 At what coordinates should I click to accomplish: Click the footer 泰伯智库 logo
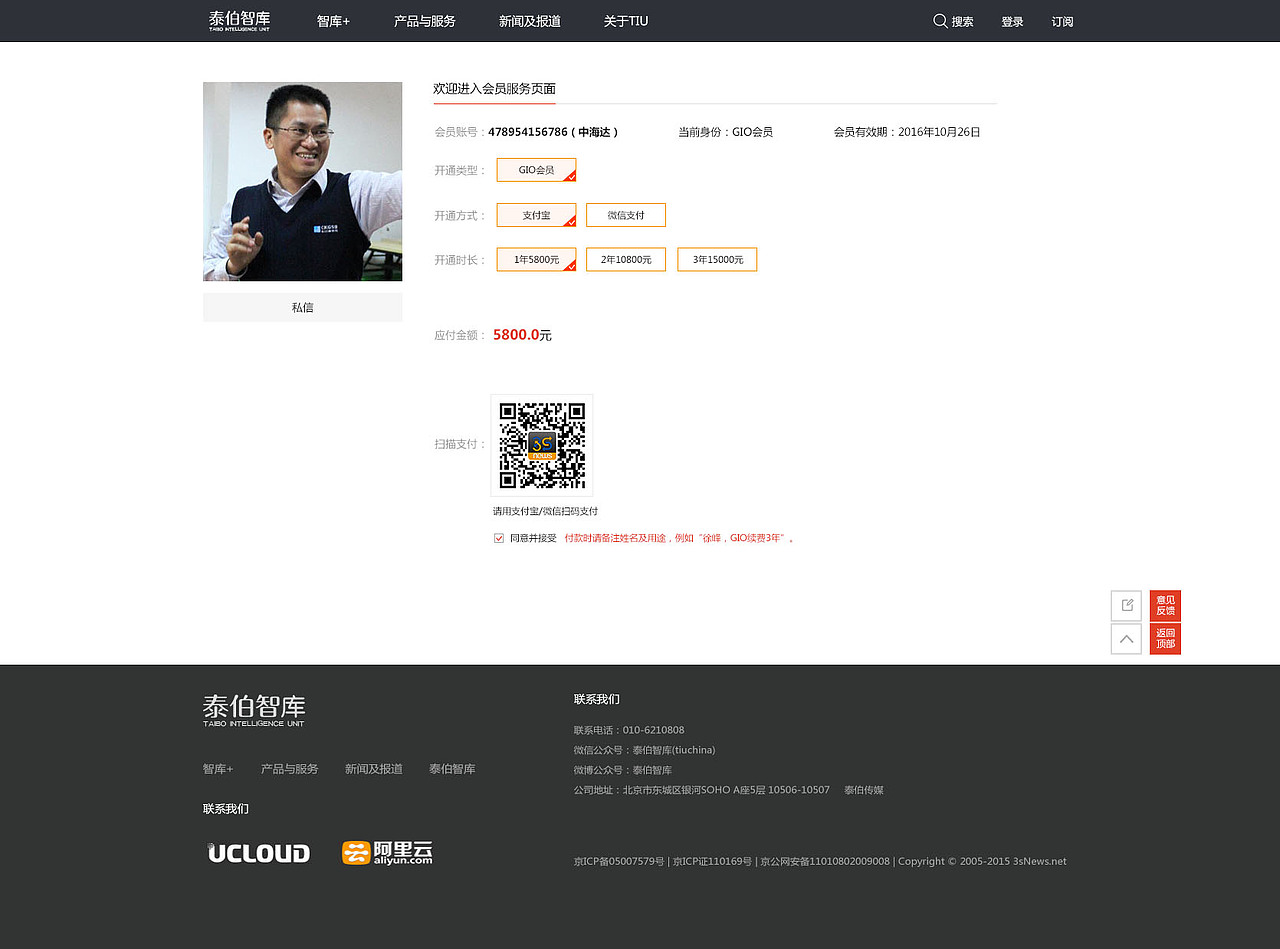tap(254, 710)
